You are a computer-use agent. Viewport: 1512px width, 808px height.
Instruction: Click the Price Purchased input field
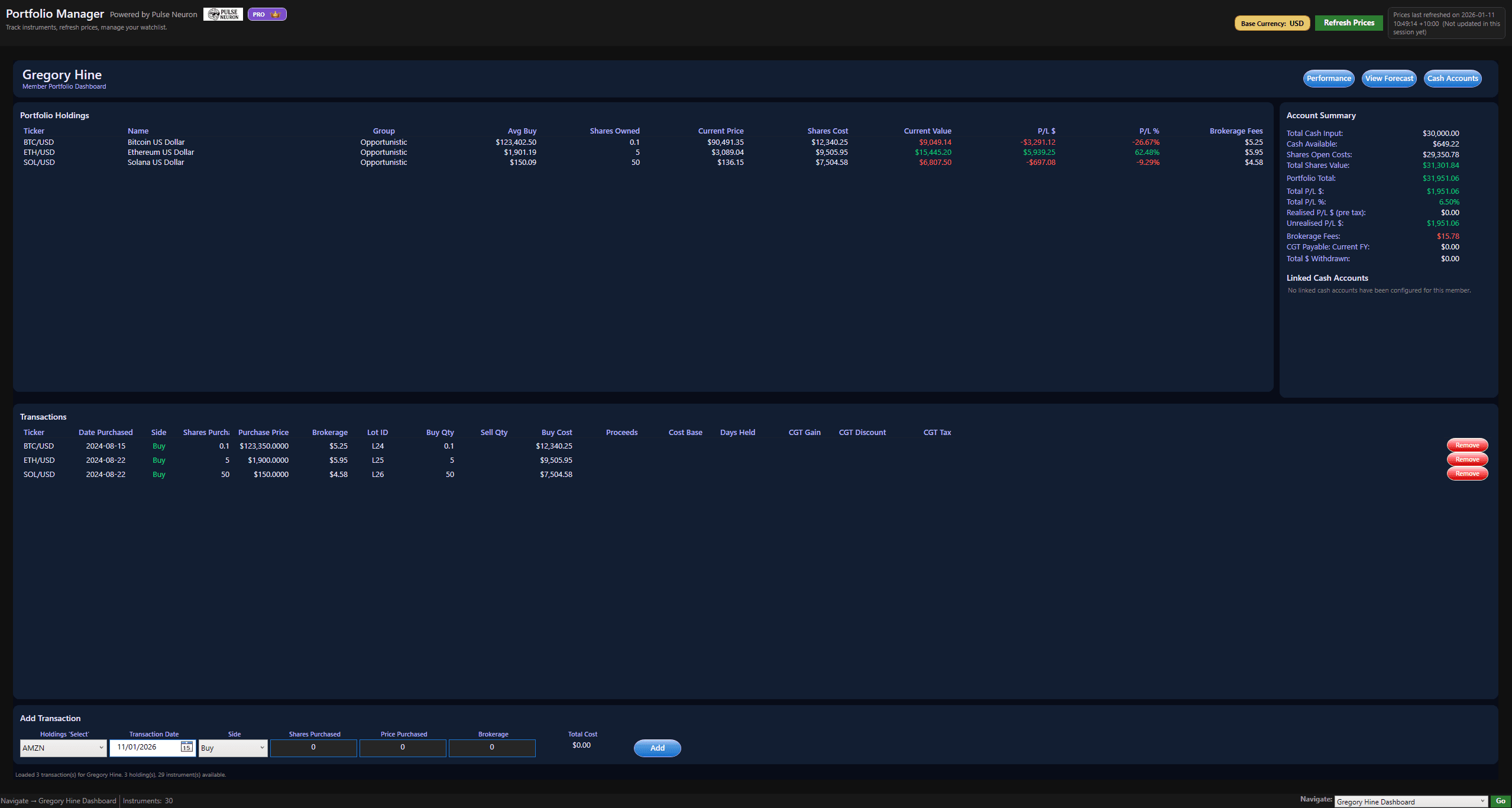point(403,748)
